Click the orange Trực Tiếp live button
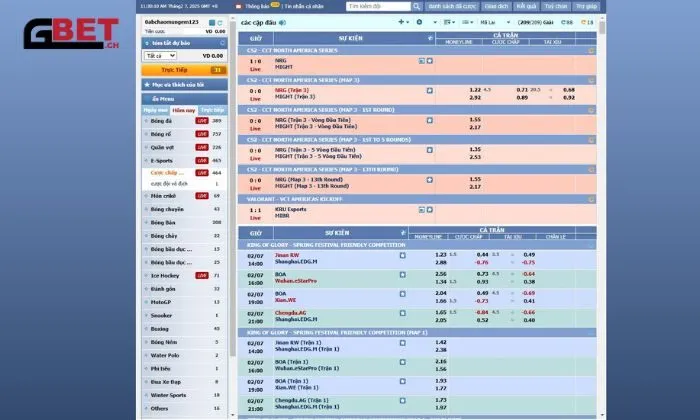The width and height of the screenshot is (700, 420). (x=184, y=70)
